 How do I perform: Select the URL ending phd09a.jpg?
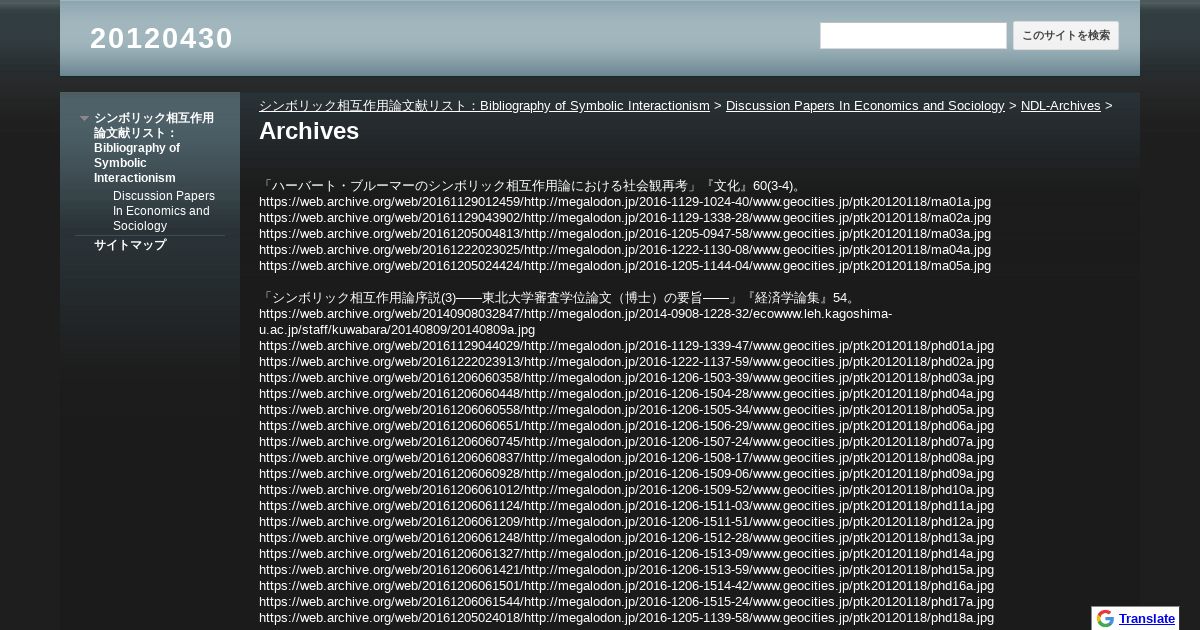click(x=627, y=474)
